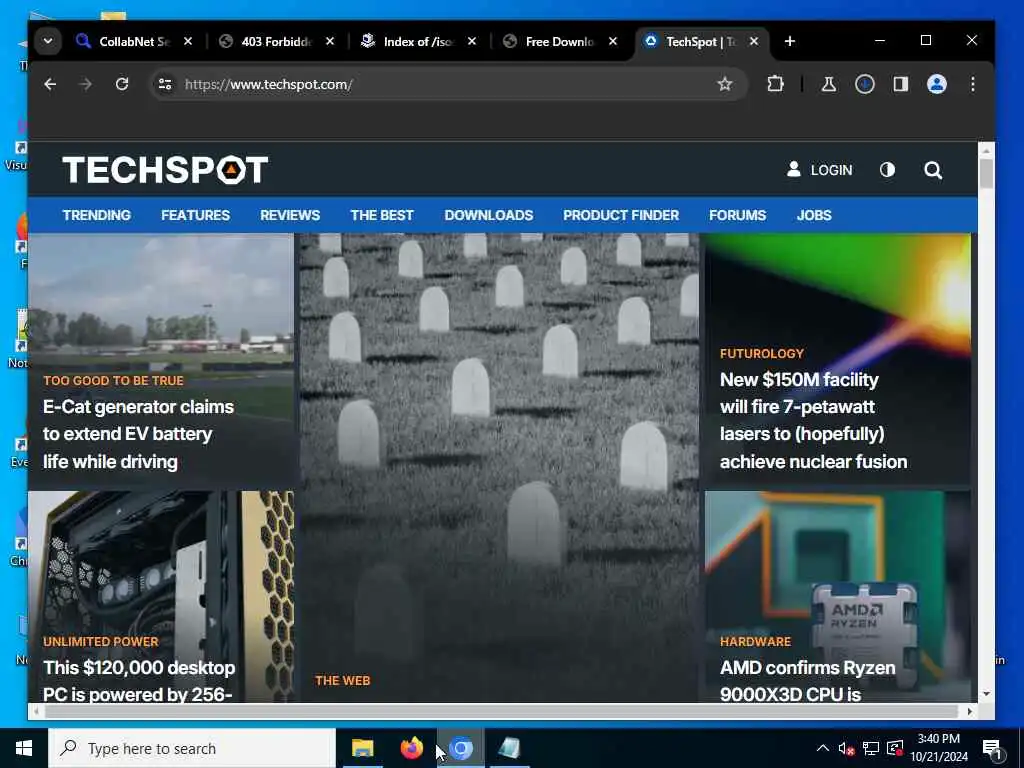This screenshot has height=768, width=1024.
Task: Open the TechSpot site search
Action: pyautogui.click(x=933, y=170)
